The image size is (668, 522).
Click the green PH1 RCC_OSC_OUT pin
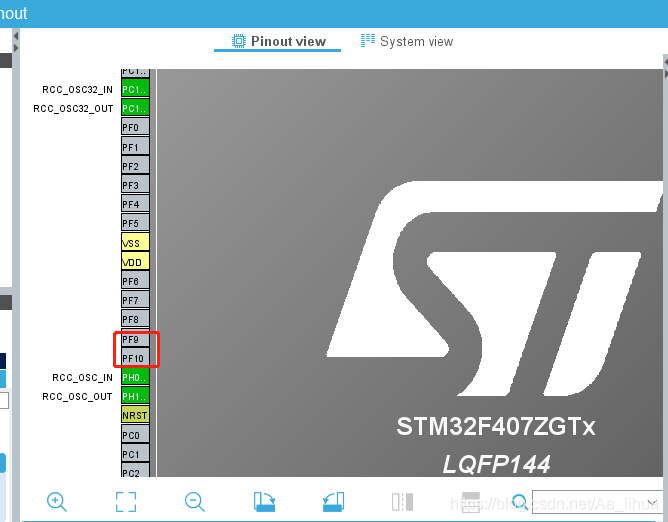(134, 396)
